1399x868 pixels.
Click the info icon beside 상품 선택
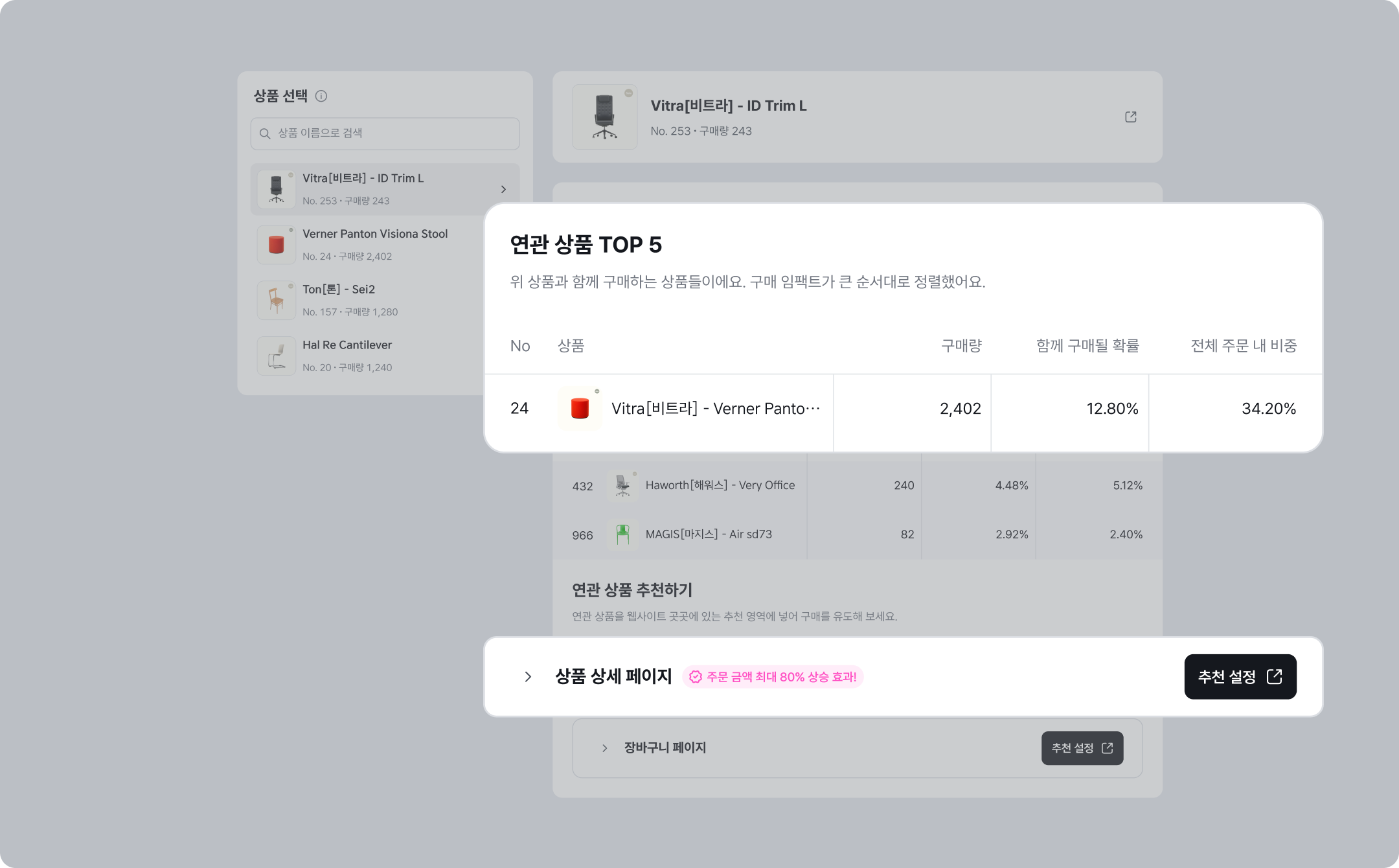pos(321,97)
